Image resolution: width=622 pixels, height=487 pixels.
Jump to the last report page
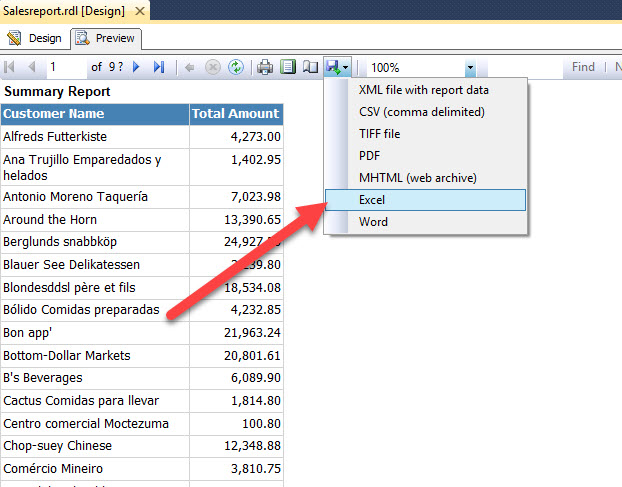click(159, 67)
